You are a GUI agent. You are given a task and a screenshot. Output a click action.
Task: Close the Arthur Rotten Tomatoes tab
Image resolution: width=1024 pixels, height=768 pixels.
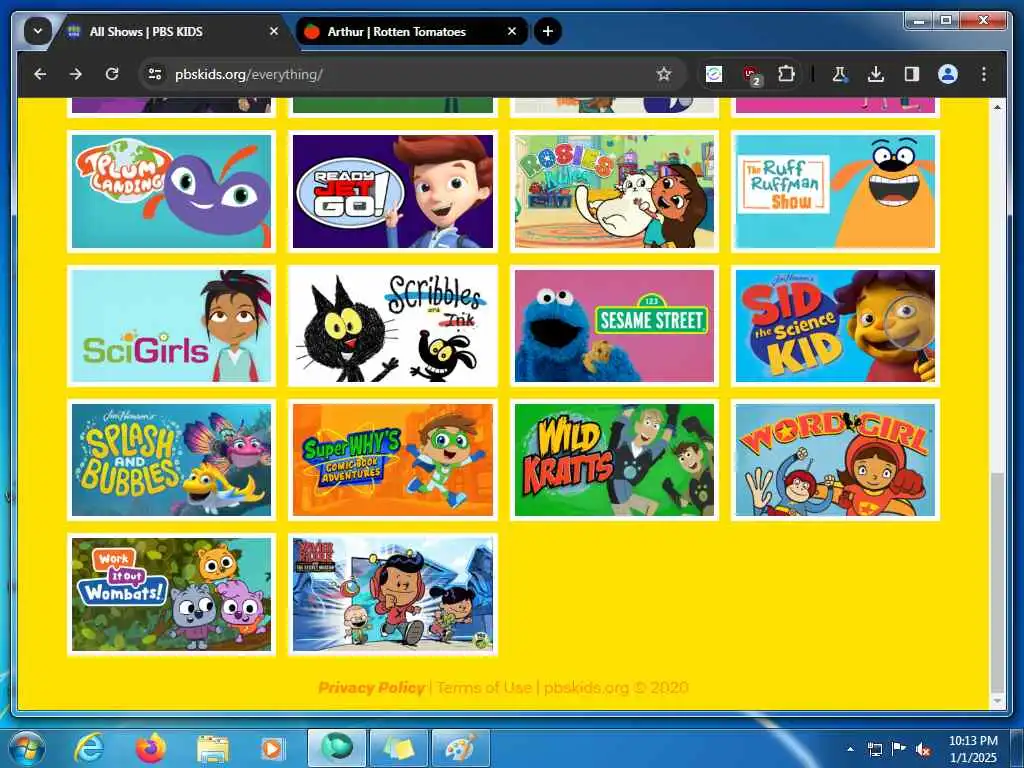coord(512,31)
